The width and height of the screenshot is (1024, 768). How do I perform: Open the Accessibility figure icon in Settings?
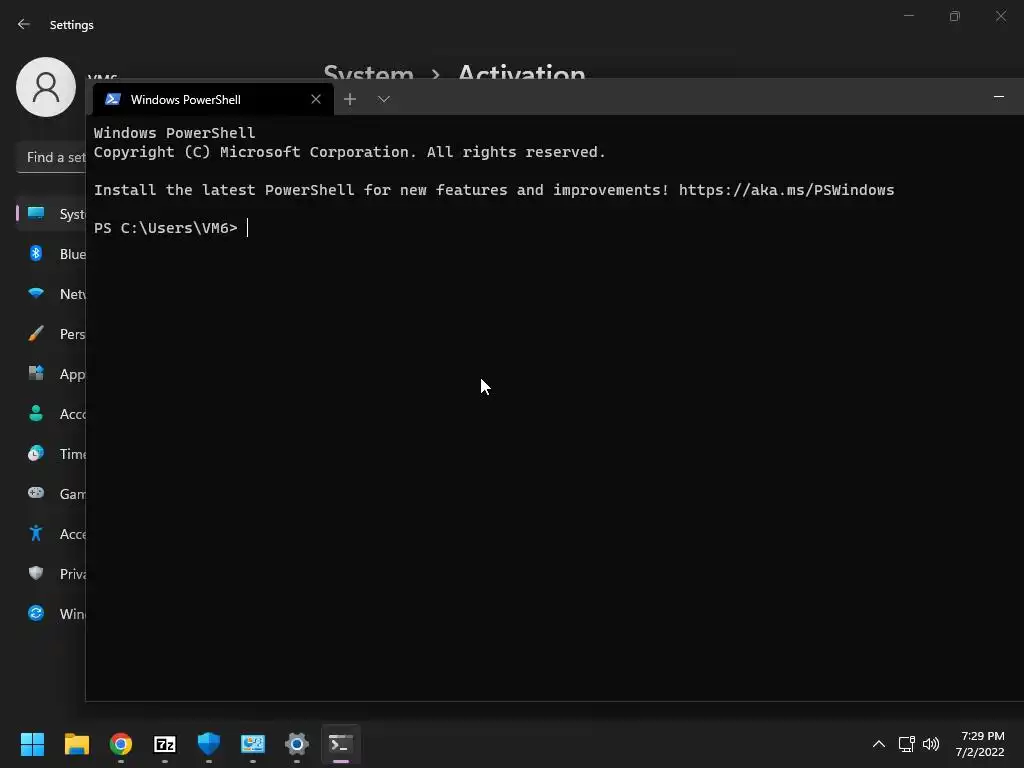(36, 534)
